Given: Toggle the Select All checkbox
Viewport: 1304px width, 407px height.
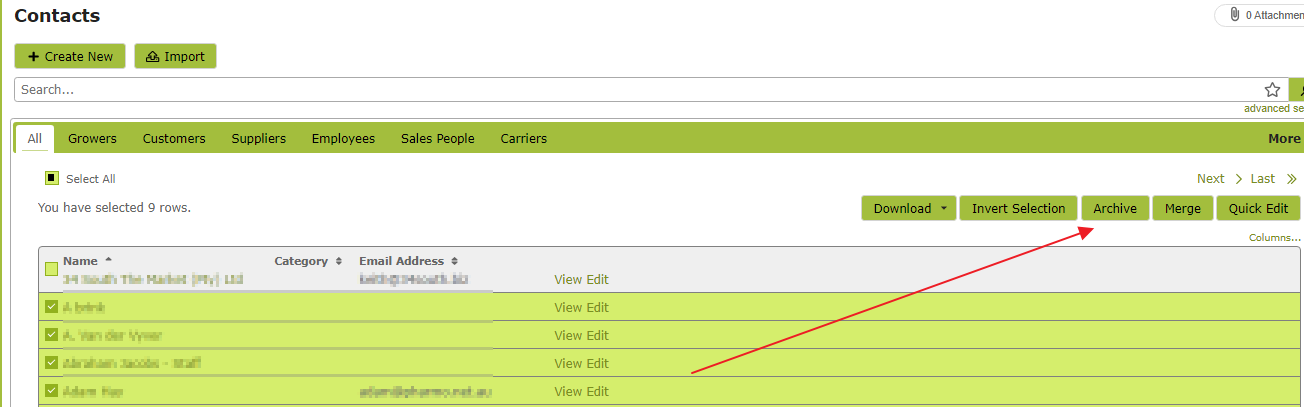Looking at the screenshot, I should point(52,178).
